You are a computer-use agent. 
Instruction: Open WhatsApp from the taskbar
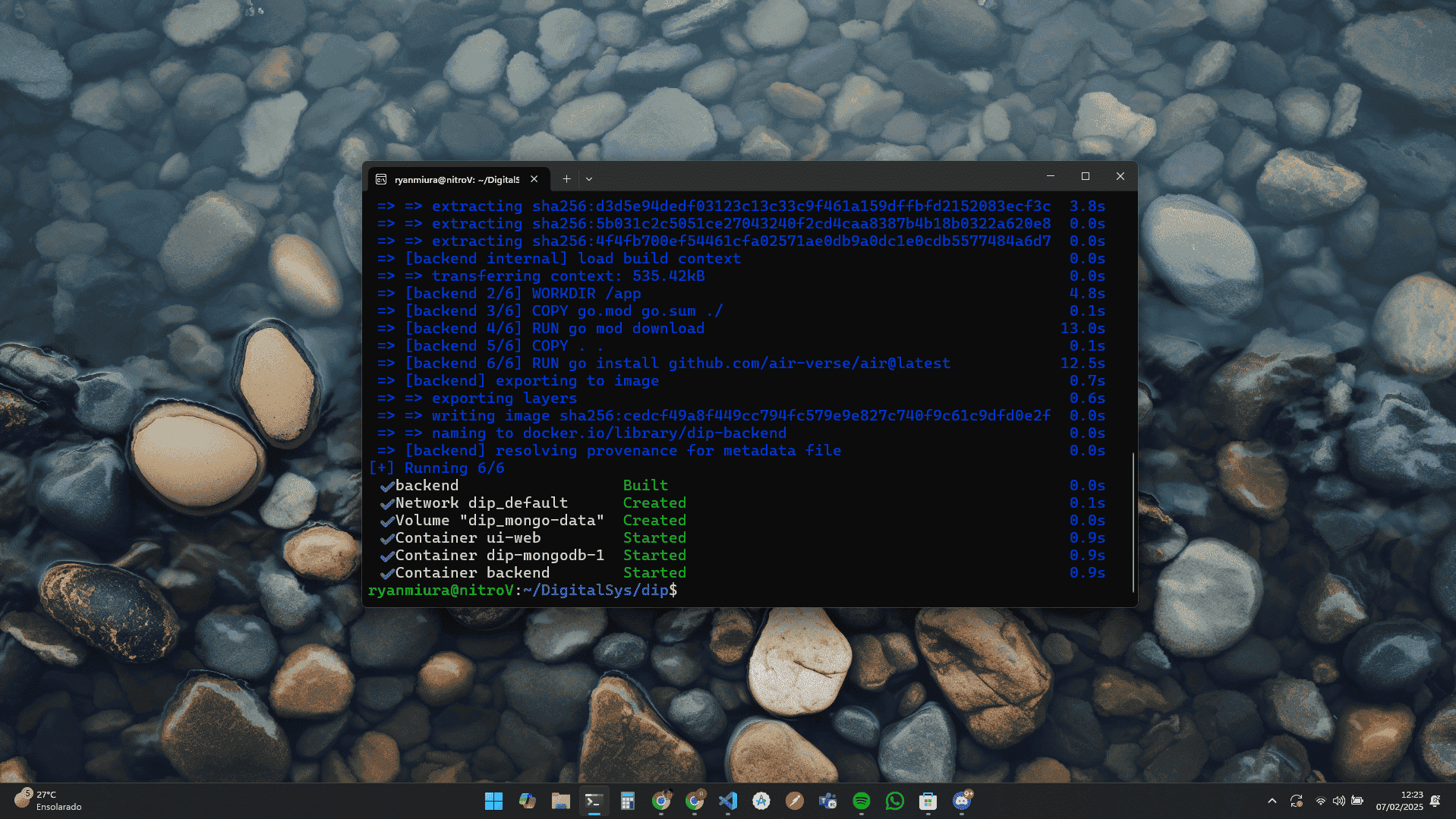pyautogui.click(x=894, y=801)
